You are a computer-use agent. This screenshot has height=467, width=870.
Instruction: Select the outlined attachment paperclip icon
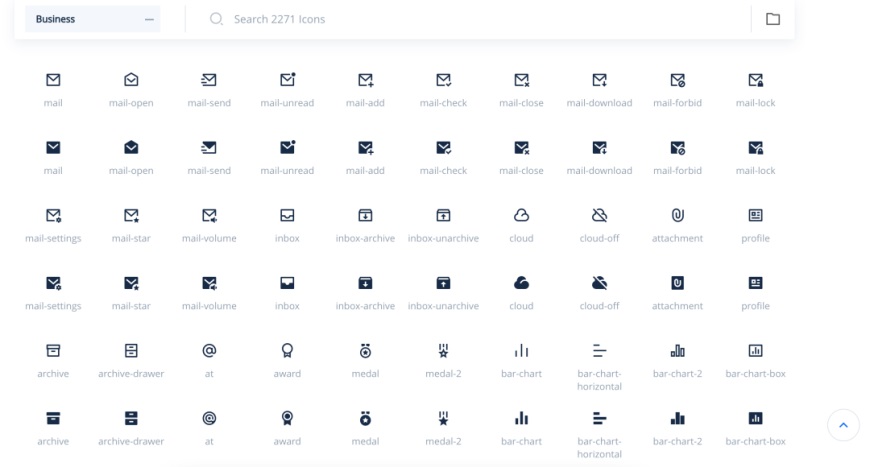point(677,215)
